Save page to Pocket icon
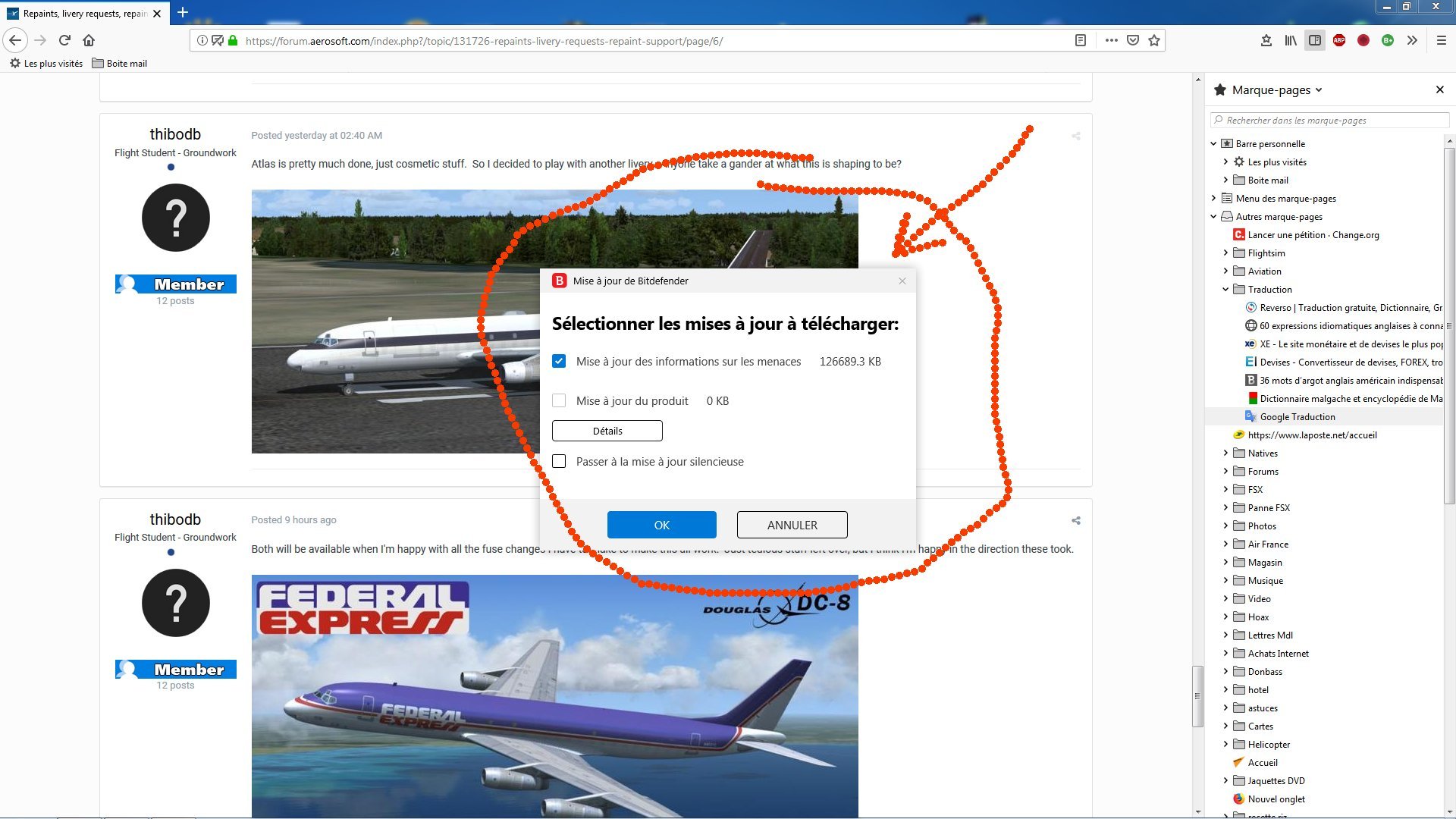 click(x=1133, y=40)
